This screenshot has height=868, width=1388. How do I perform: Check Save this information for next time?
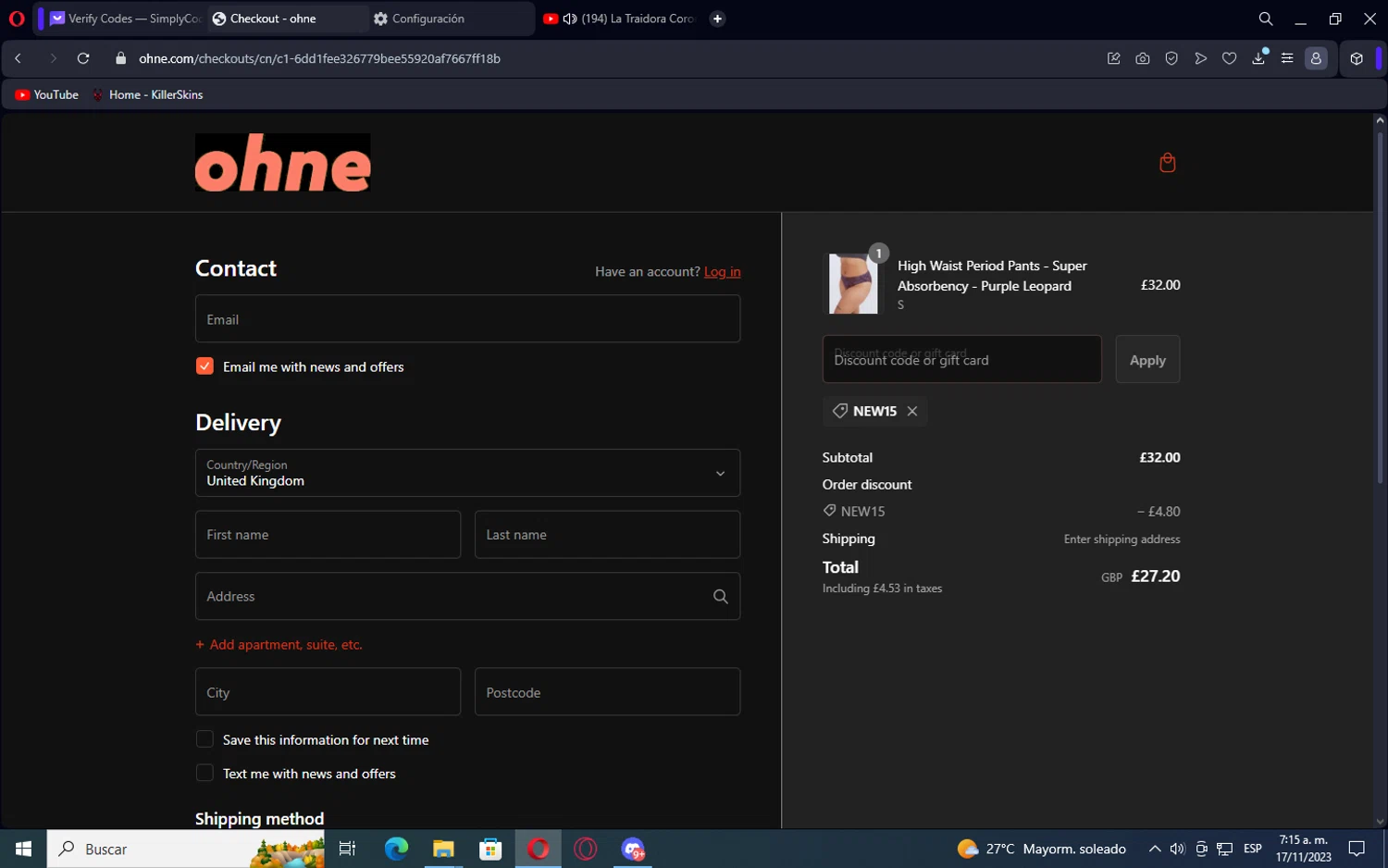click(x=204, y=739)
